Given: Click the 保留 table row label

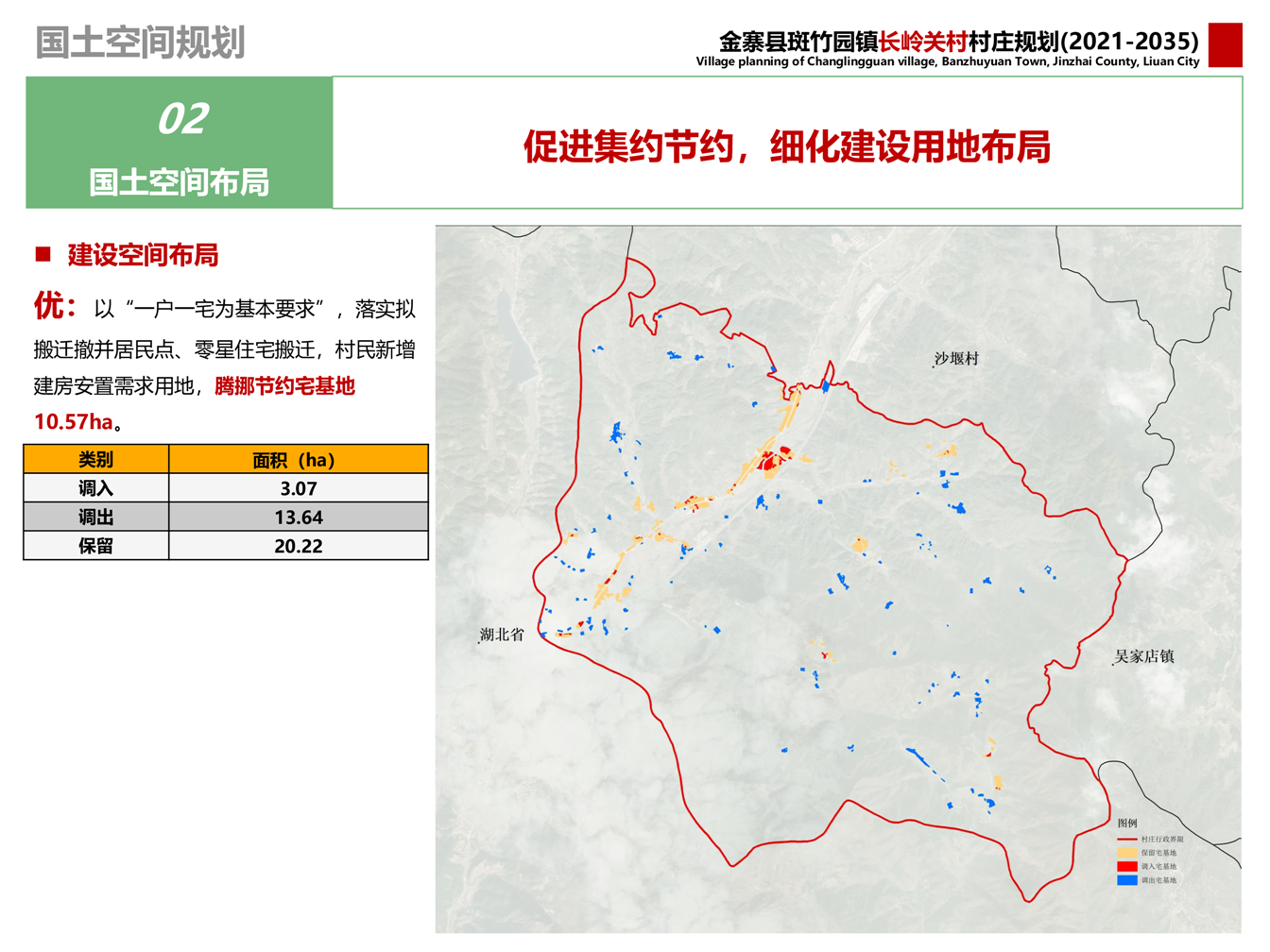Looking at the screenshot, I should (96, 546).
